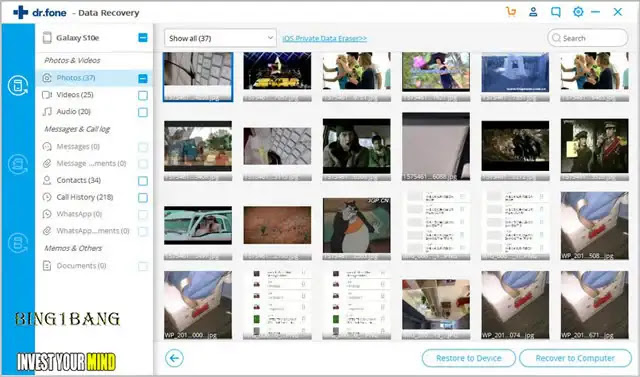640x377 pixels.
Task: Check the Documents (0) checkbox
Action: pos(143,266)
